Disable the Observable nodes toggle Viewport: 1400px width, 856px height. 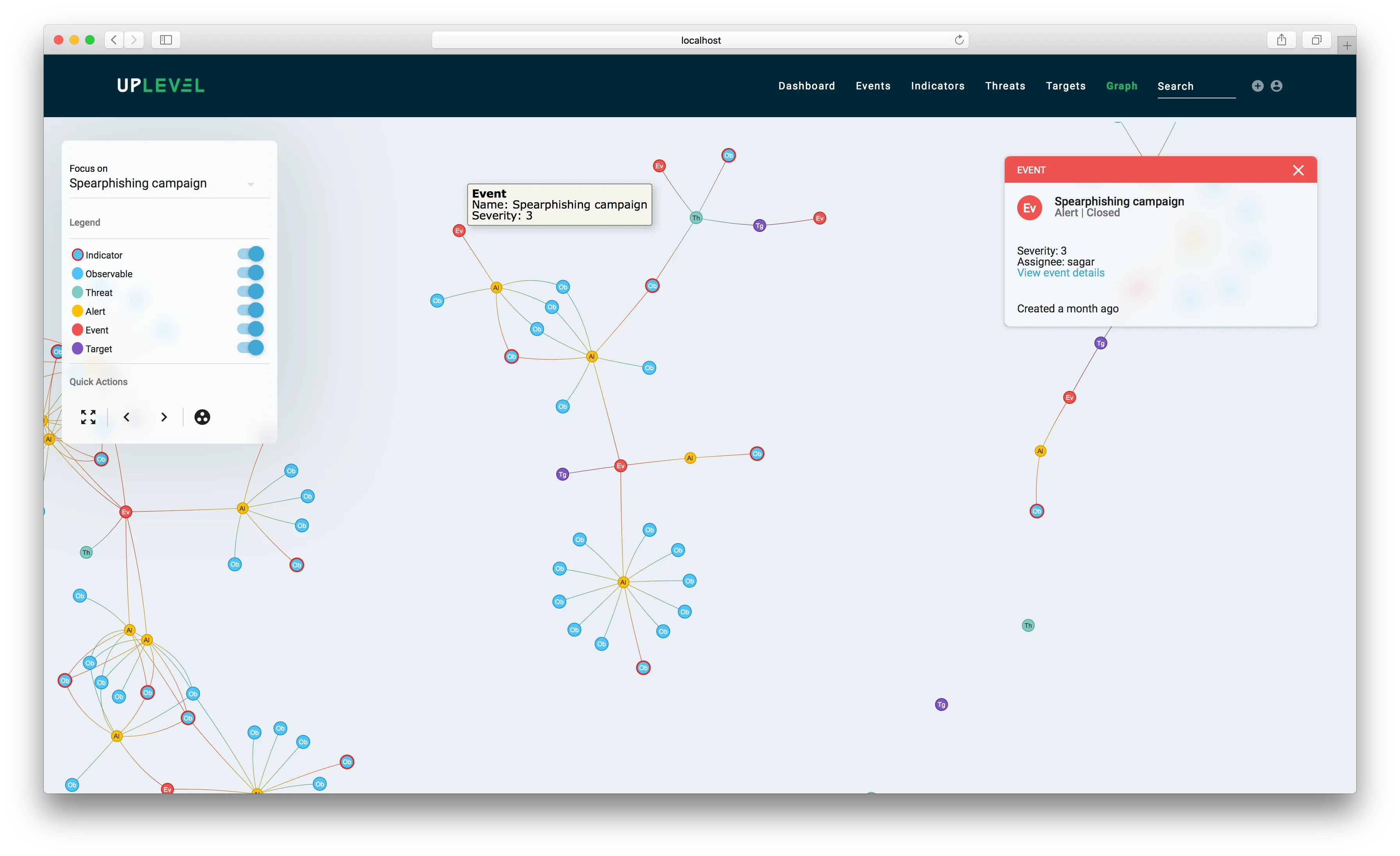(x=250, y=273)
